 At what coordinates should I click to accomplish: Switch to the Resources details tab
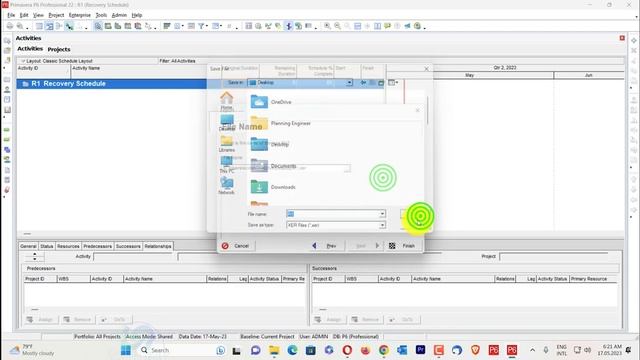68,246
